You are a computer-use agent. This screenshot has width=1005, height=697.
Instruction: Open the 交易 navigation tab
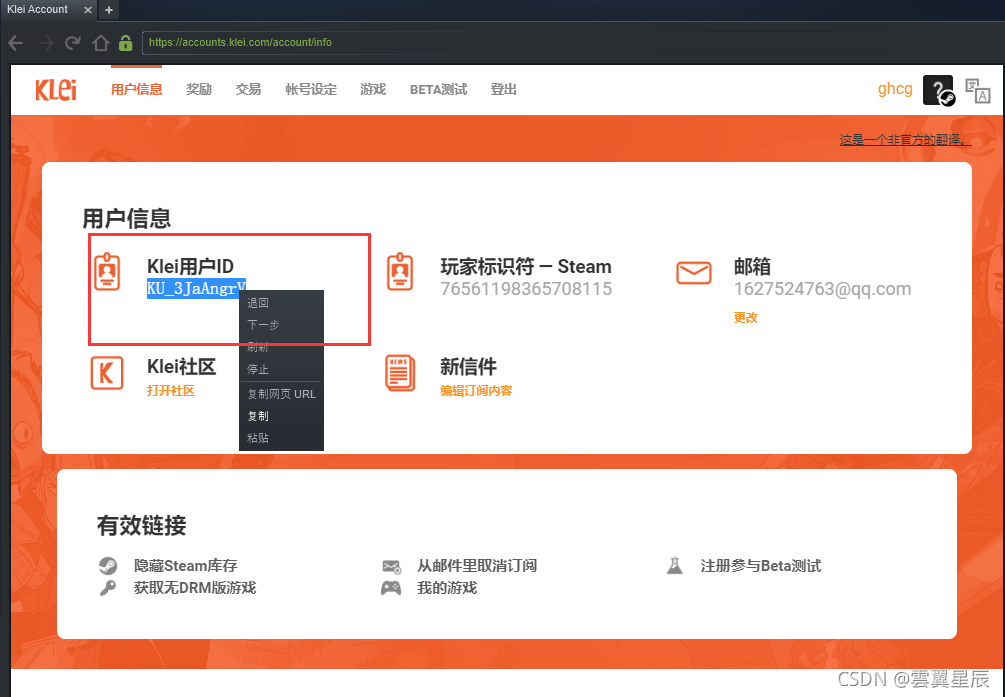click(248, 90)
